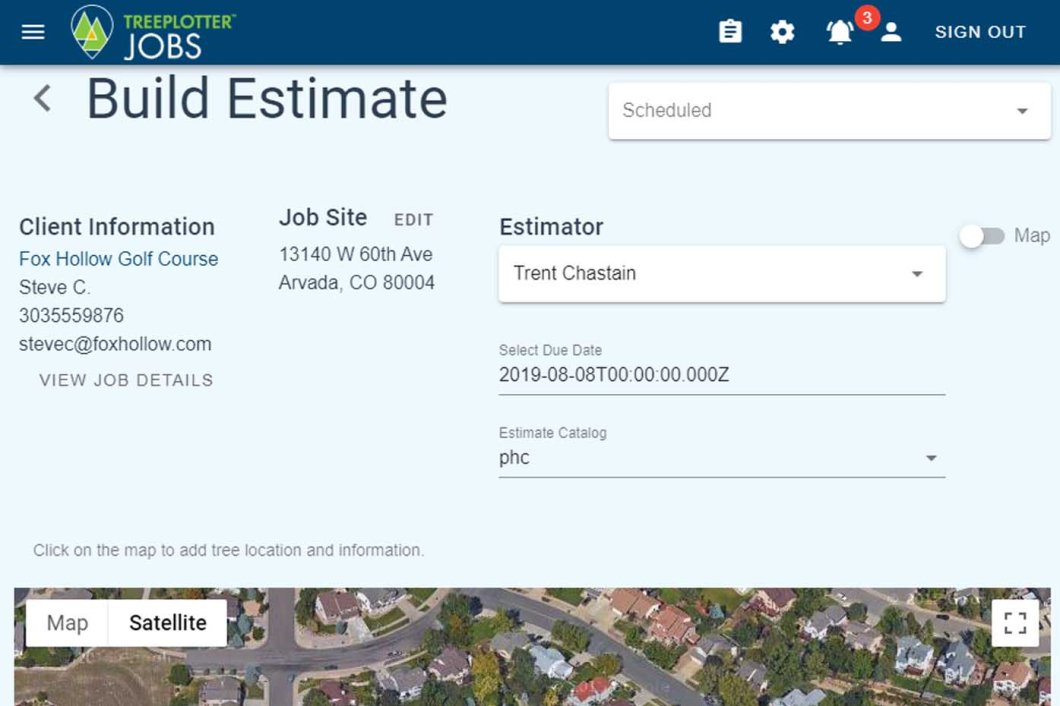Toggle fullscreen map view
Viewport: 1060px width, 706px height.
pyautogui.click(x=1015, y=623)
